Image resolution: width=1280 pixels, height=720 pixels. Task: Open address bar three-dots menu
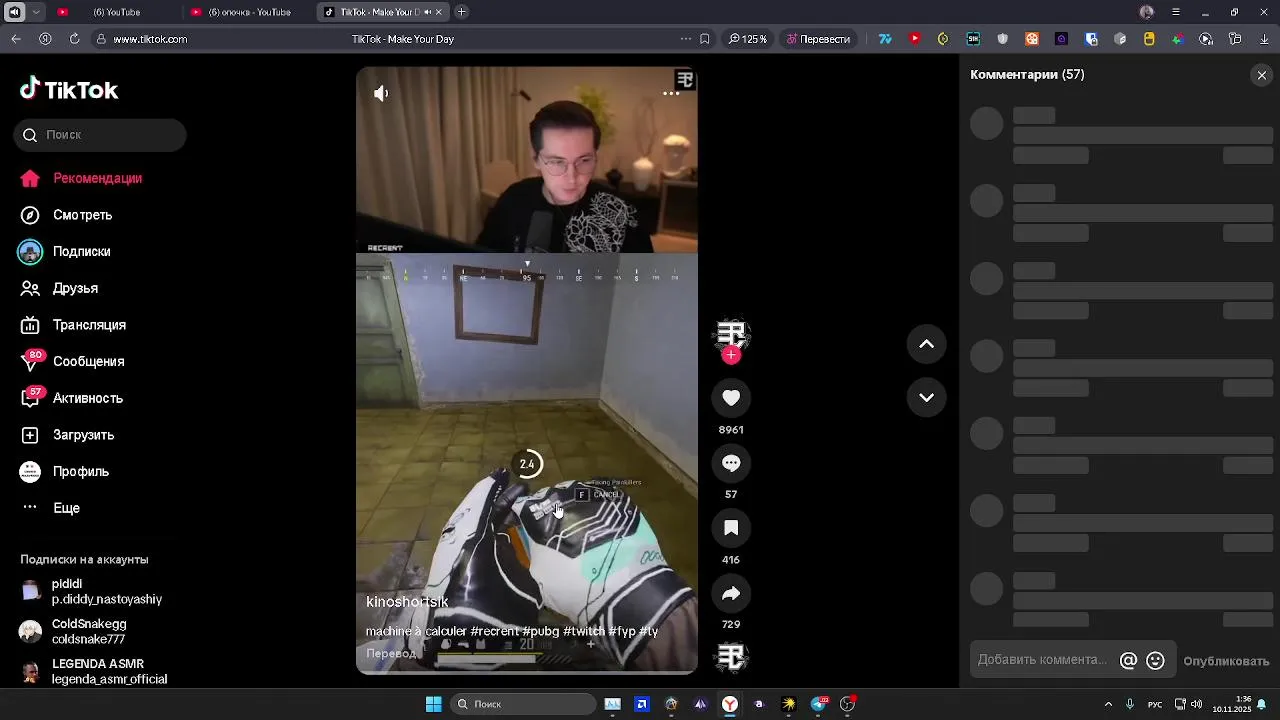(x=685, y=39)
